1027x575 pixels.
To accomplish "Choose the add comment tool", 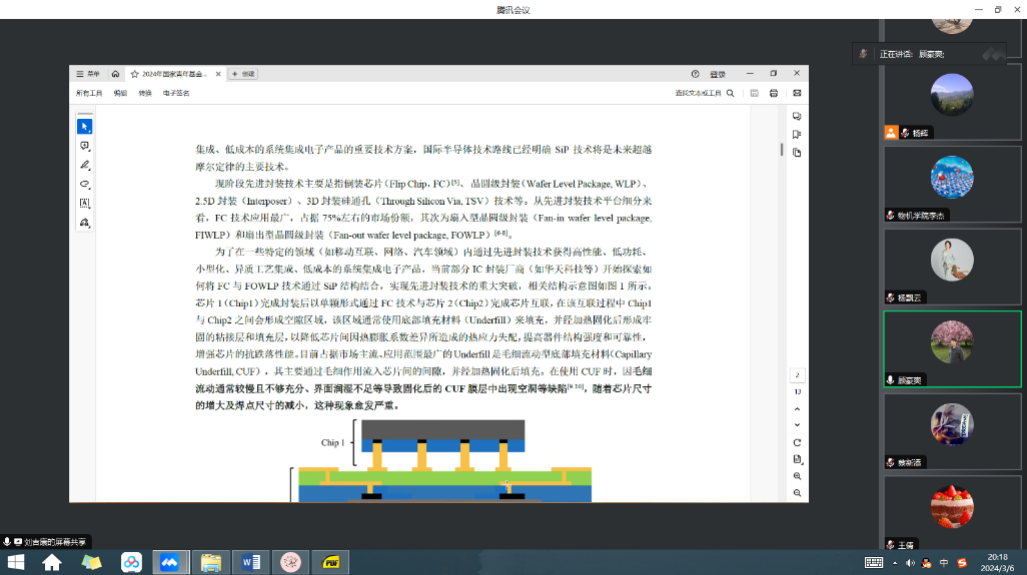I will click(x=85, y=146).
